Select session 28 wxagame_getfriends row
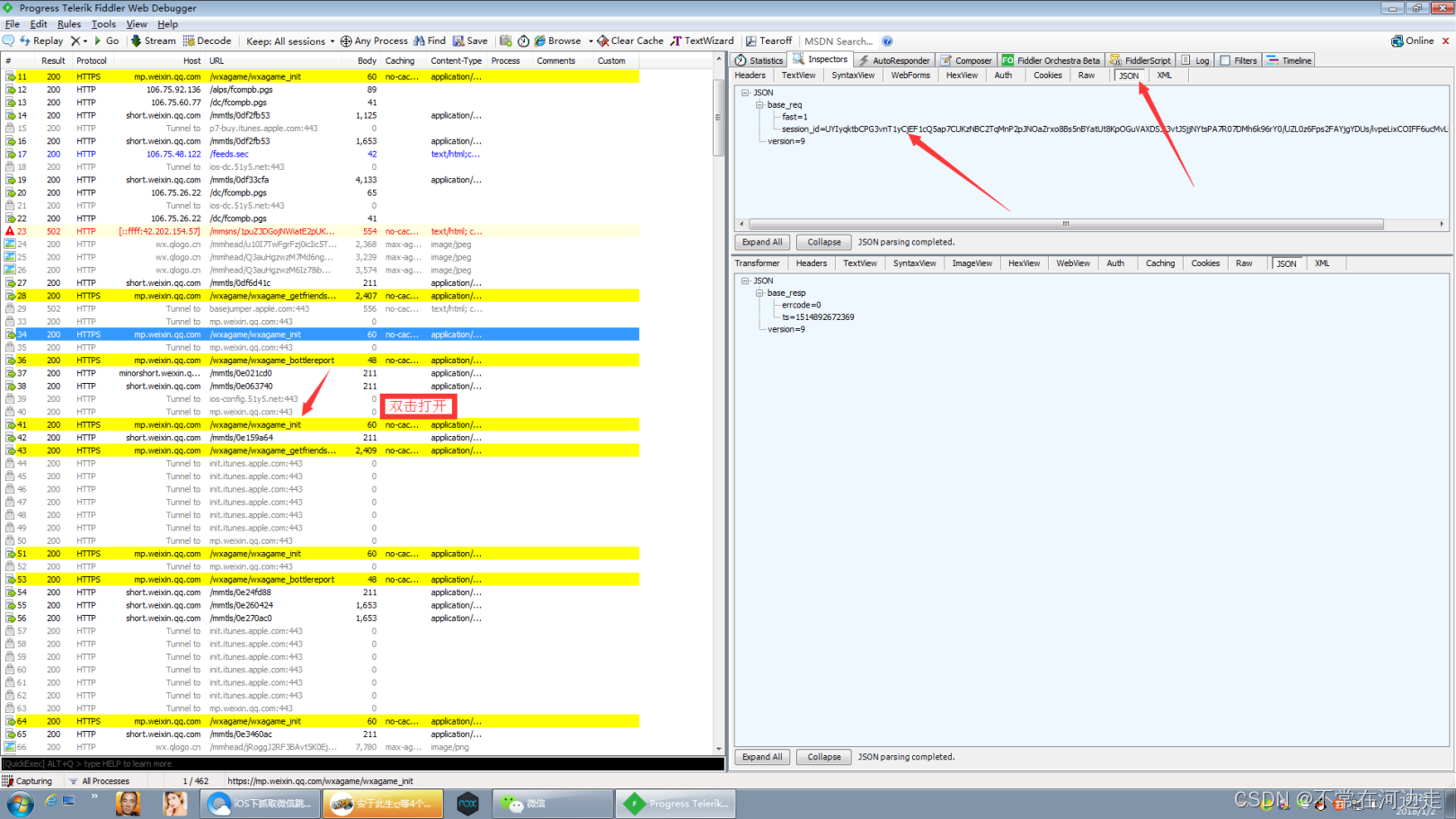 (x=322, y=295)
